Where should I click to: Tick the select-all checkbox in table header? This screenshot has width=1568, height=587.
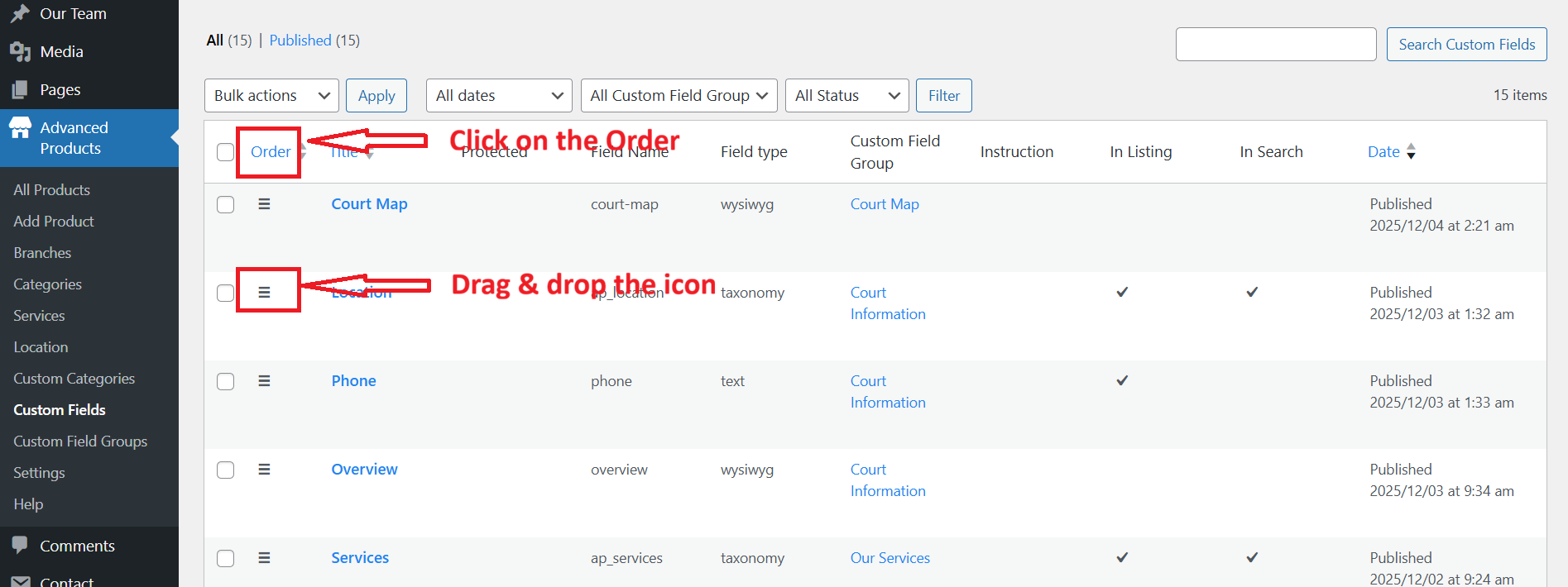(x=225, y=152)
